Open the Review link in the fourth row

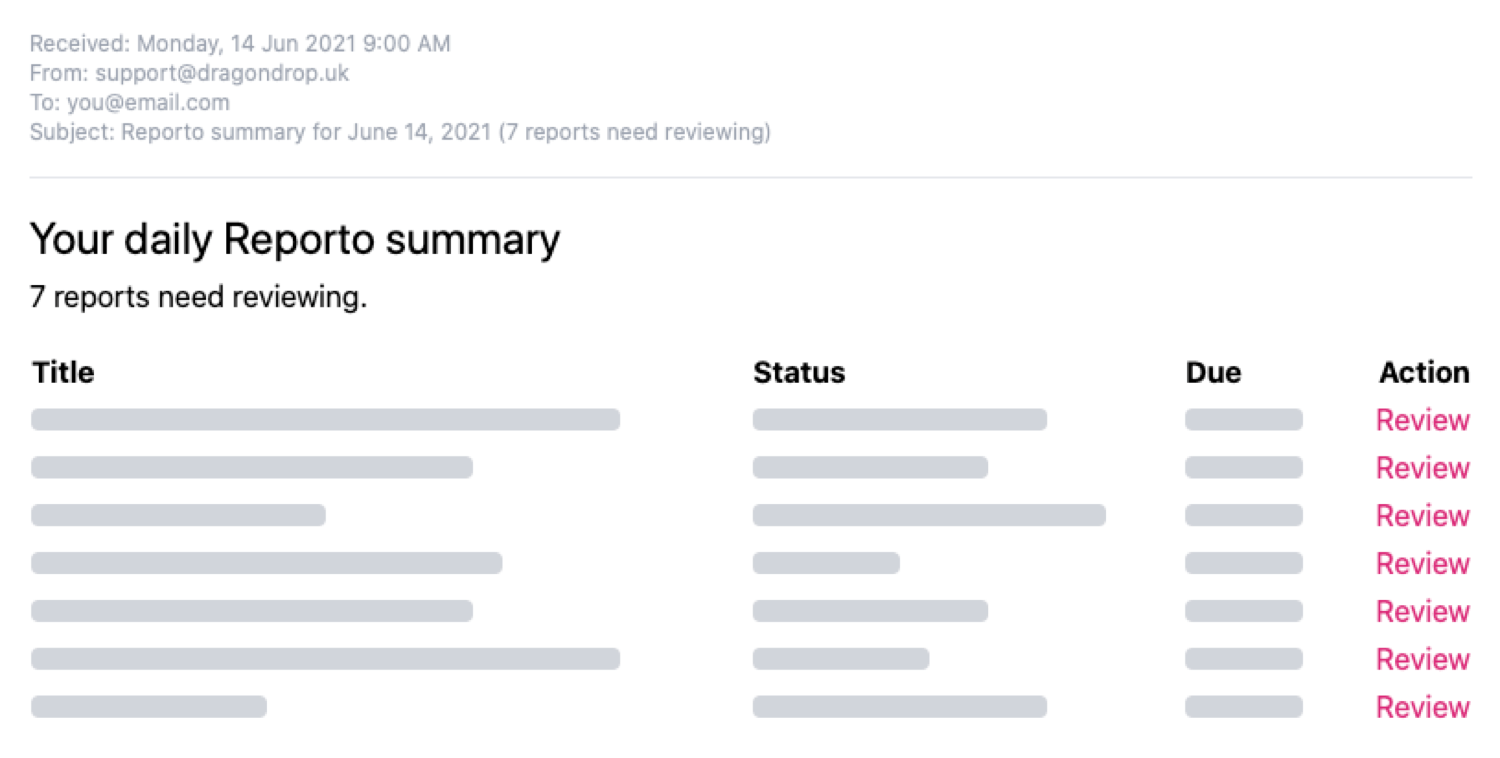(1423, 564)
